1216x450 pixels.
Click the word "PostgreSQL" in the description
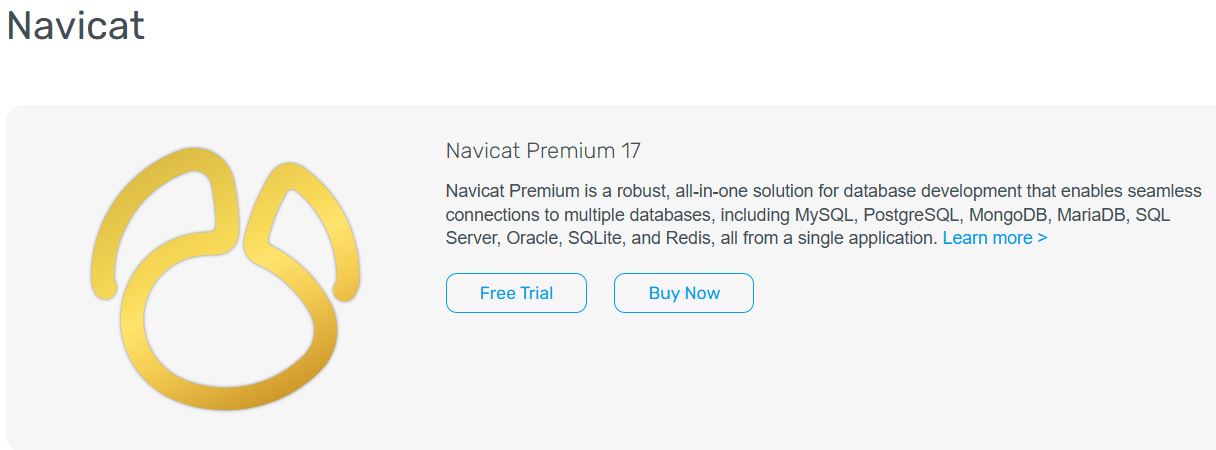[910, 214]
